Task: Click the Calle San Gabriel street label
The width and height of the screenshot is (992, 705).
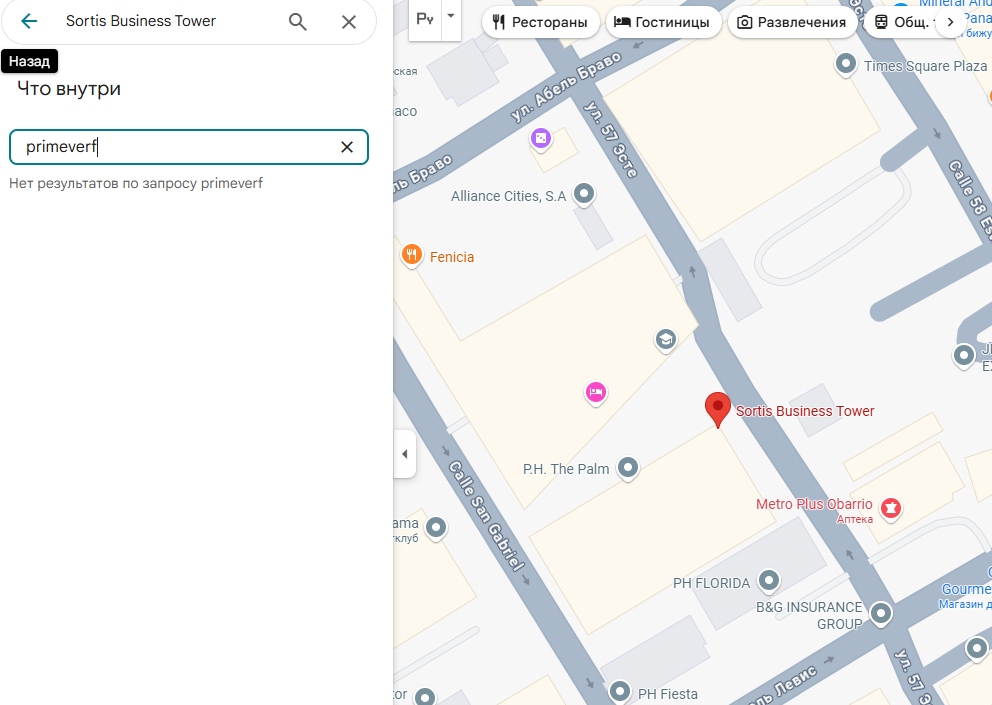Action: point(487,516)
